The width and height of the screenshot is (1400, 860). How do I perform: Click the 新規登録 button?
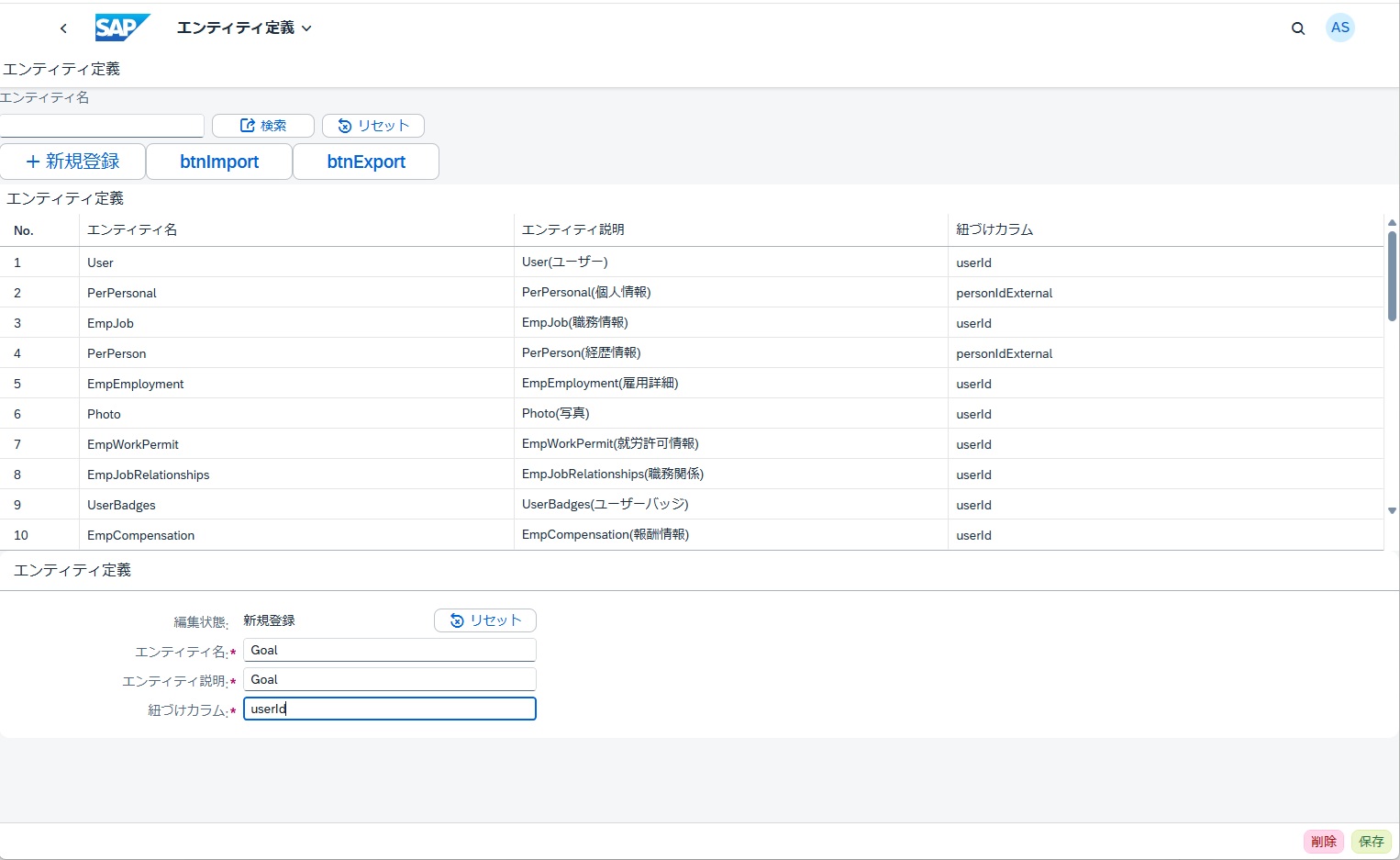tap(73, 162)
